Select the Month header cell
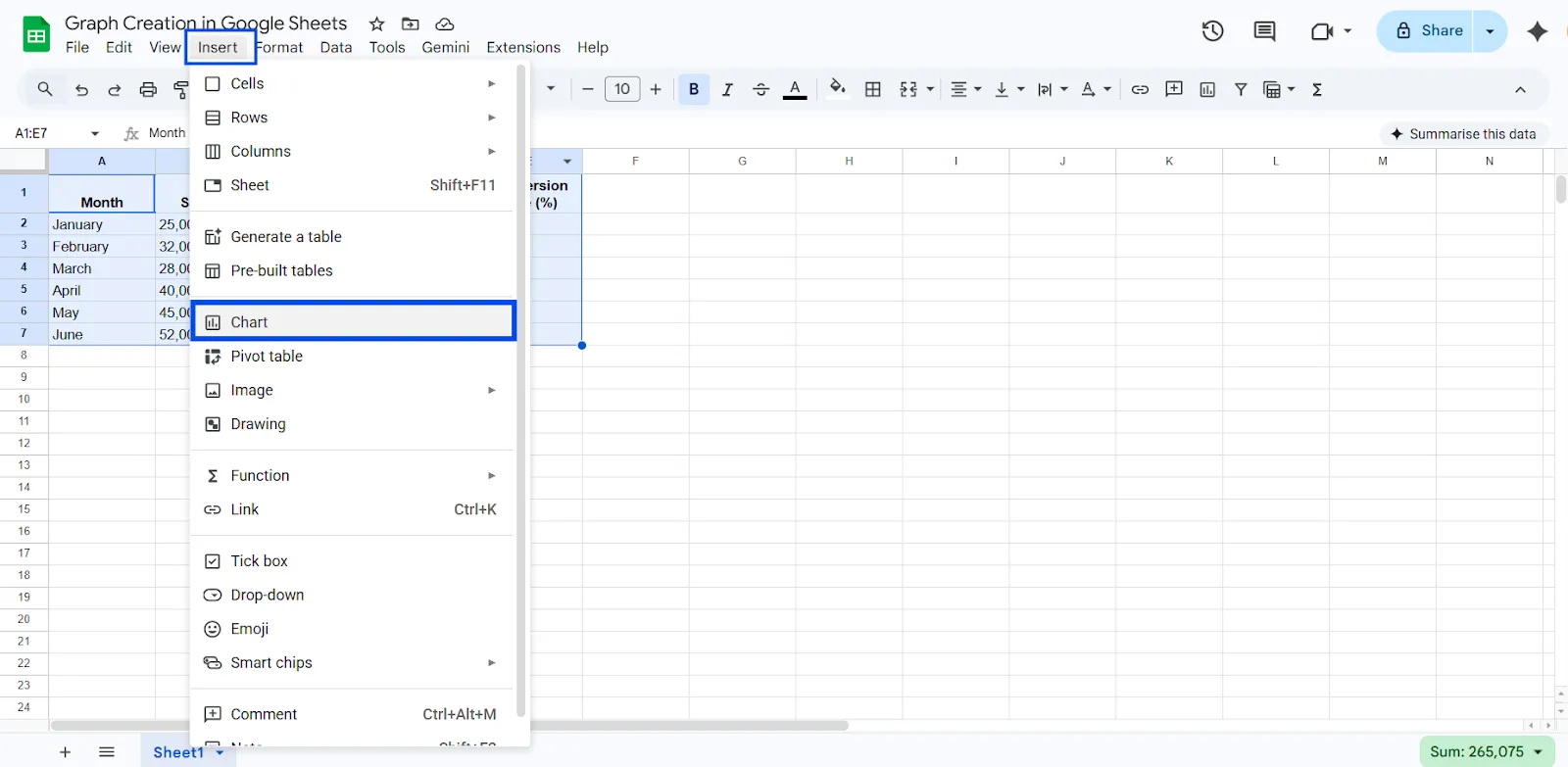This screenshot has height=767, width=1568. pos(102,194)
